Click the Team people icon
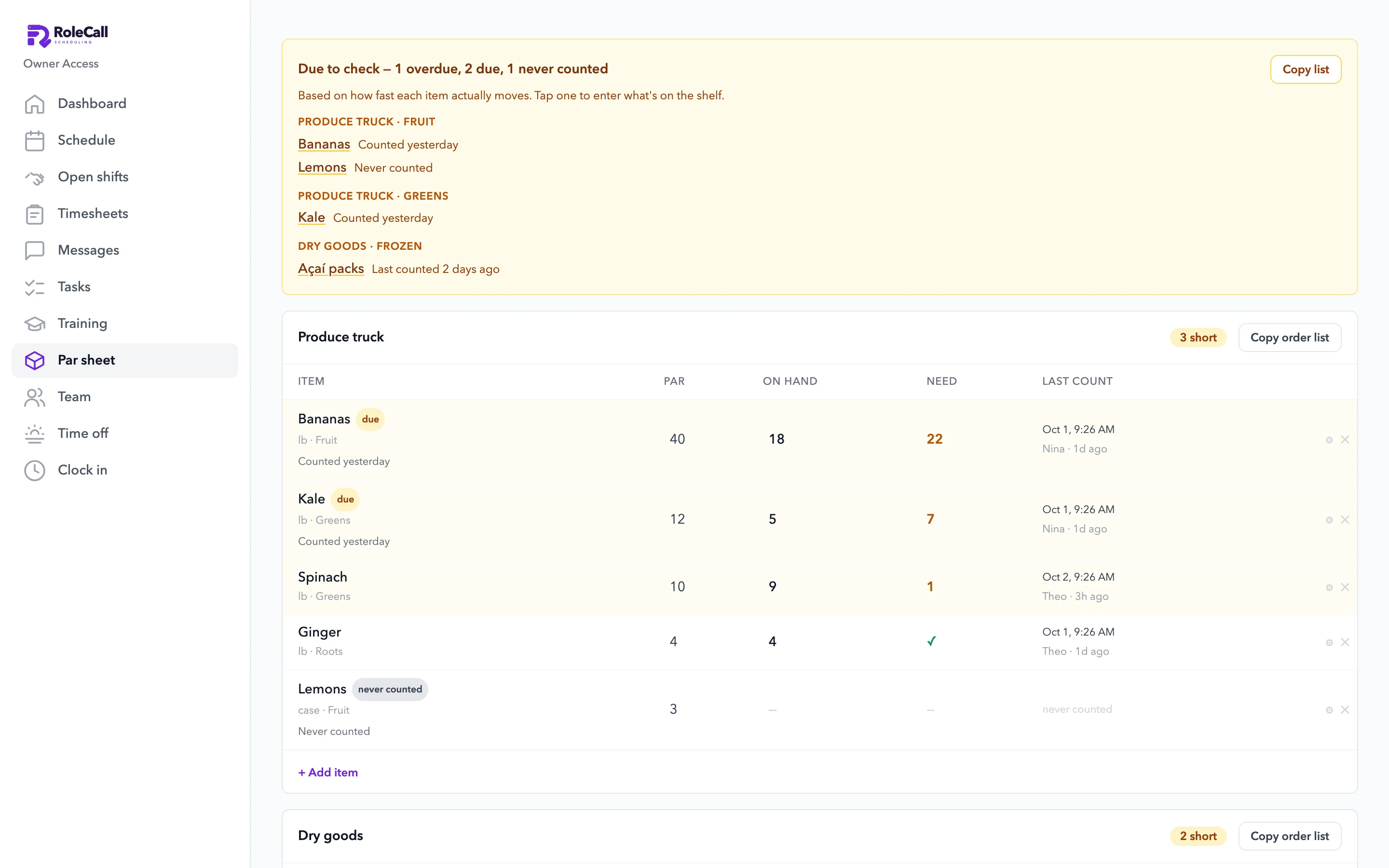 [34, 397]
